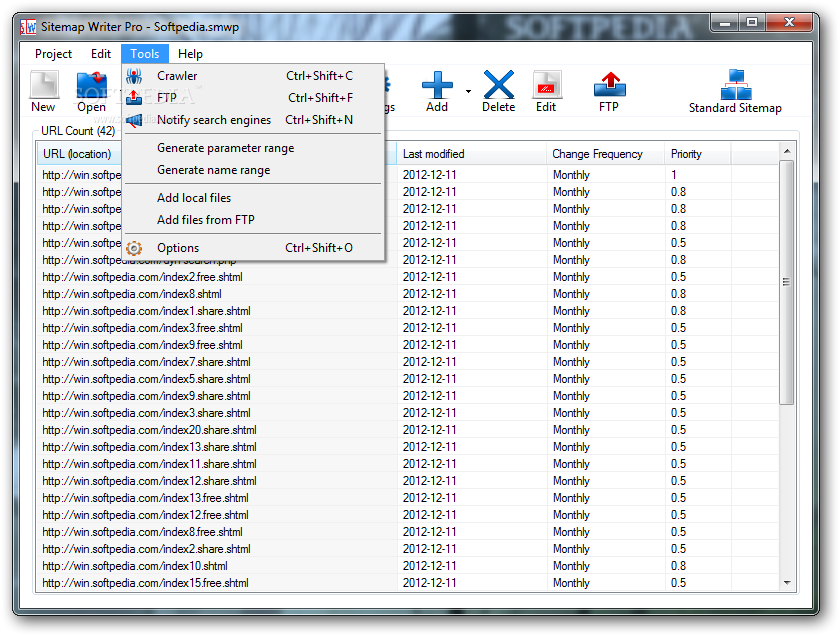Close the open Tools menu

(145, 54)
